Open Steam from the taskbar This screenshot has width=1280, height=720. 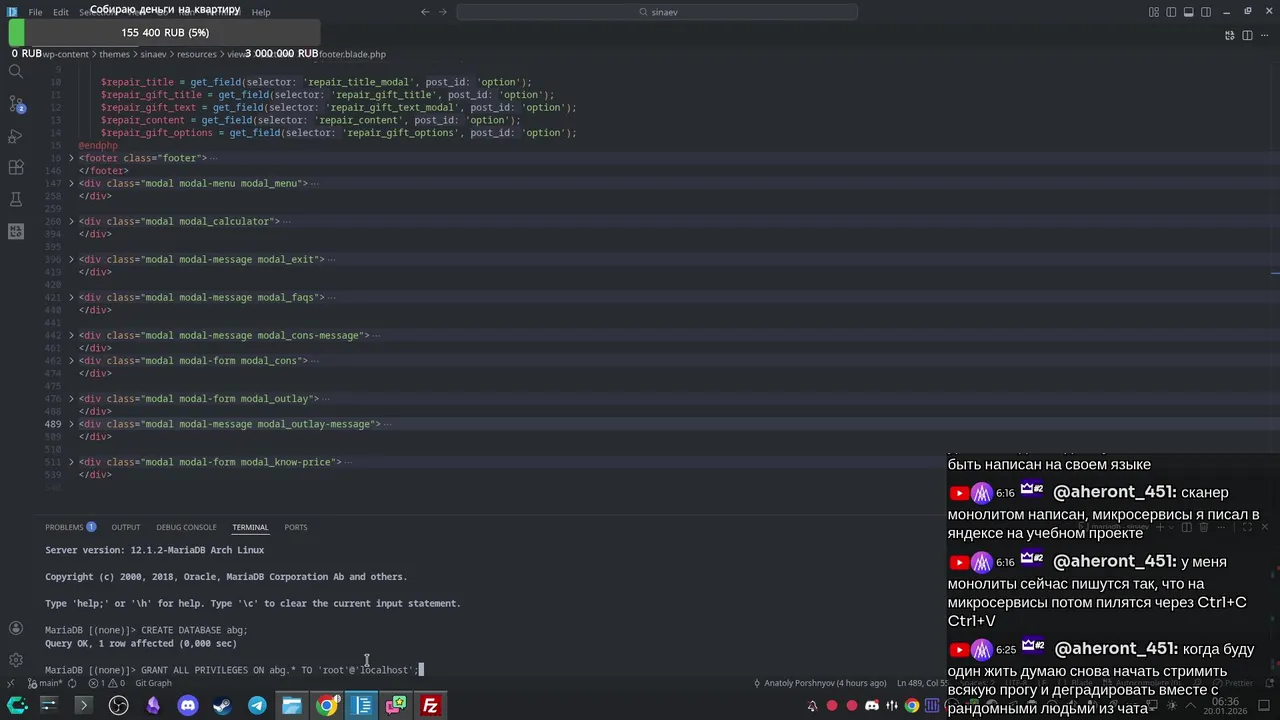(x=222, y=706)
